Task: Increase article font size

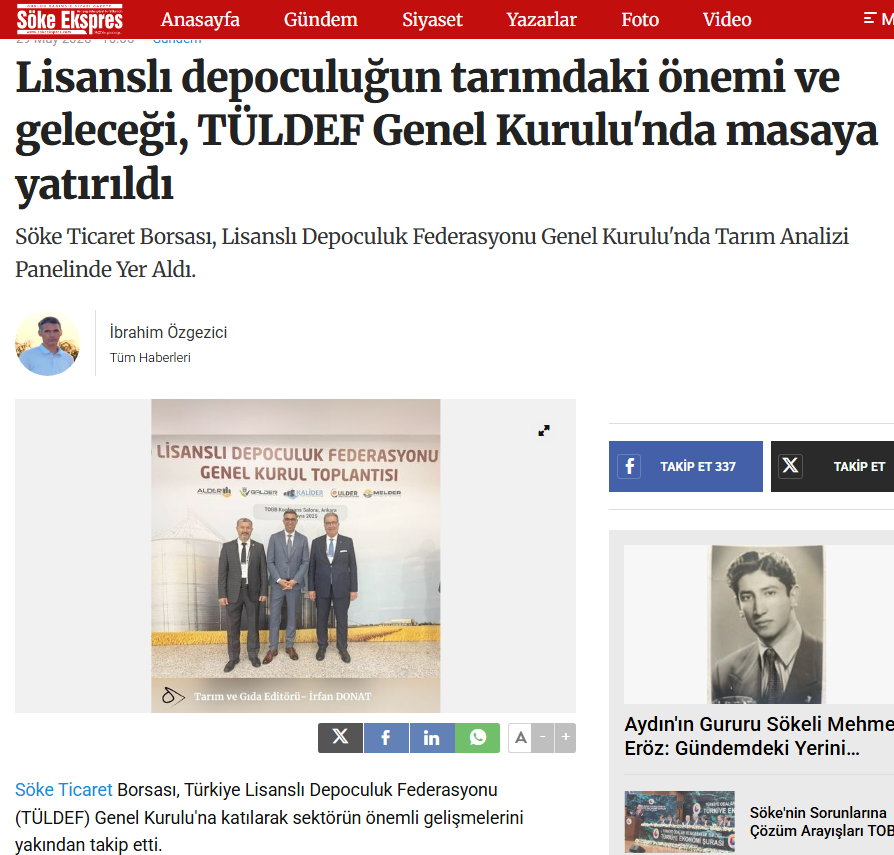Action: [x=565, y=738]
